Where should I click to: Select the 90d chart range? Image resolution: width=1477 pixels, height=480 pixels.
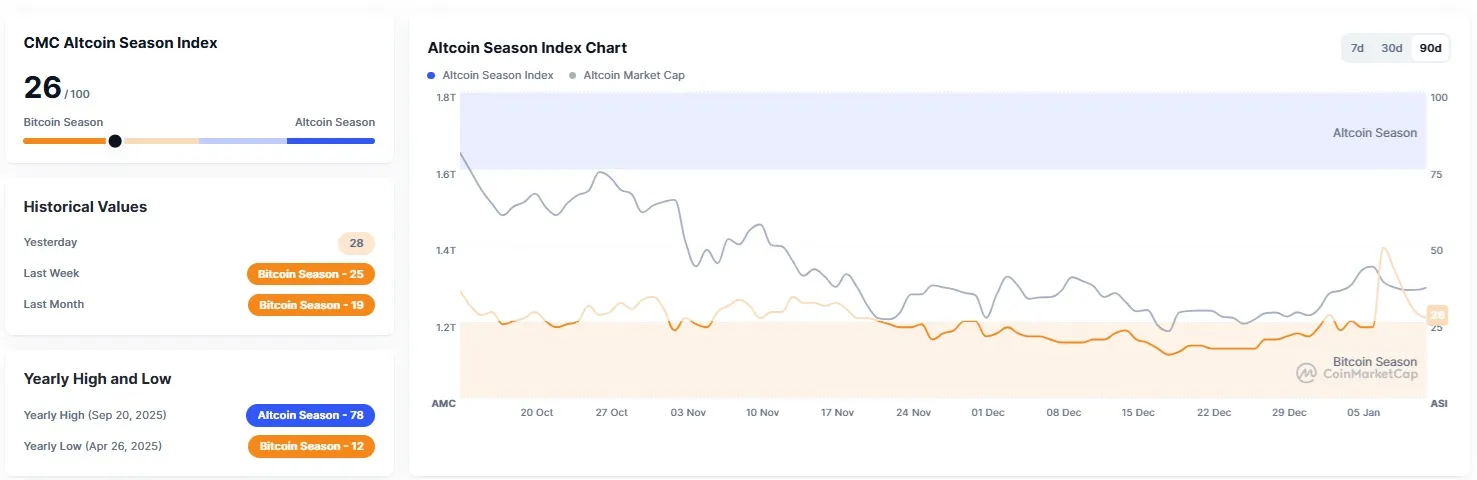[x=1430, y=48]
